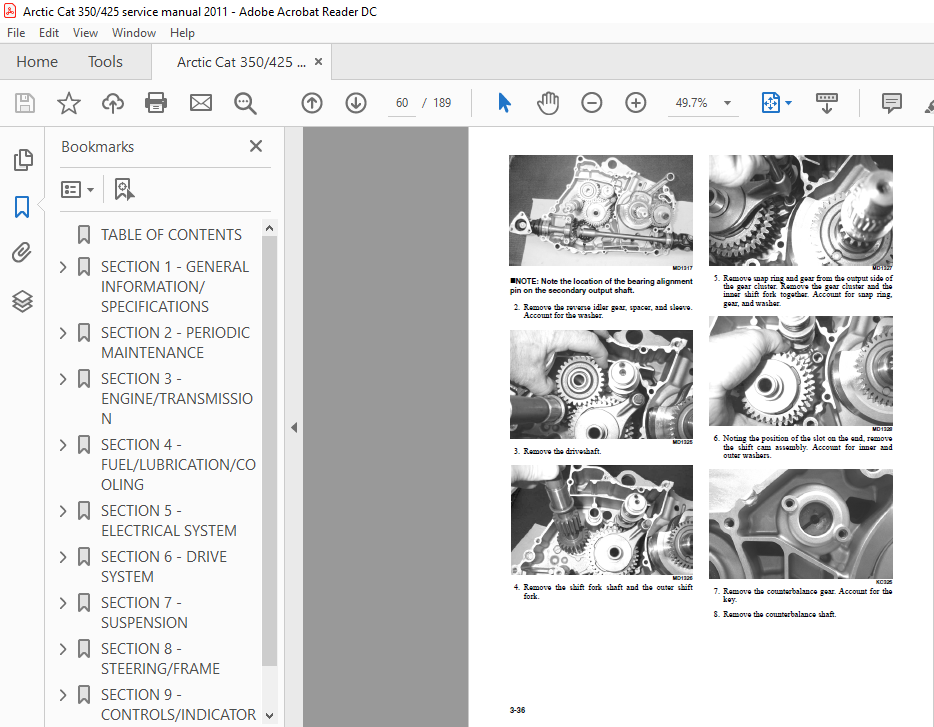Click bookmarks scrollbar down arrow
The height and width of the screenshot is (727, 934).
pos(269,716)
